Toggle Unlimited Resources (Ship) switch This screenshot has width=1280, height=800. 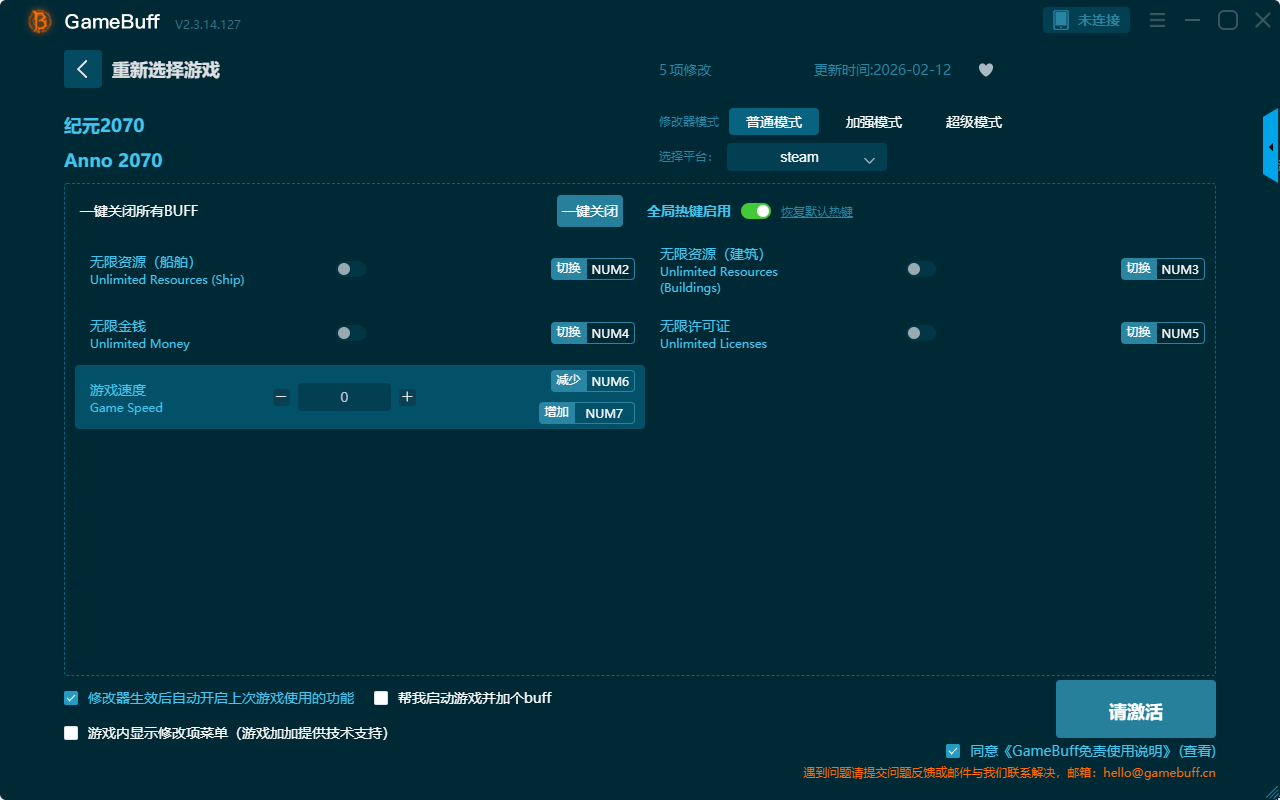(x=351, y=269)
